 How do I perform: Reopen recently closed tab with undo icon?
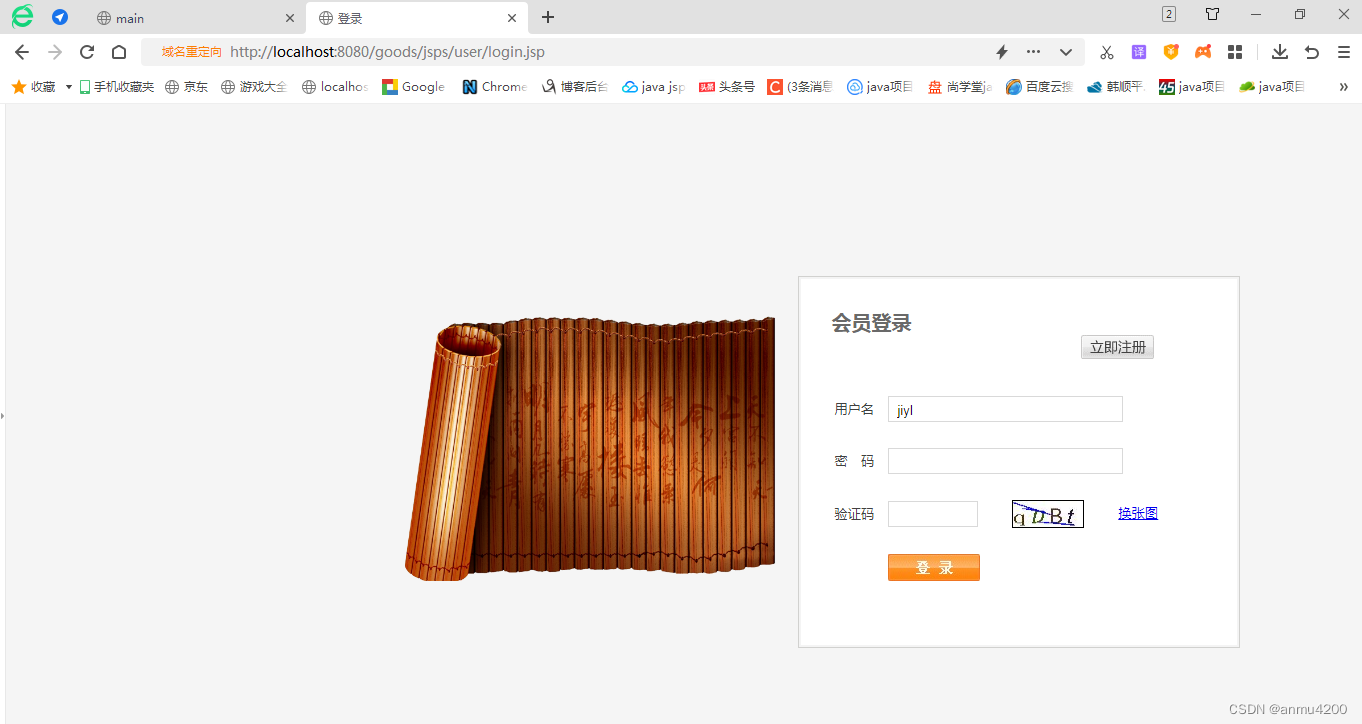coord(1310,52)
